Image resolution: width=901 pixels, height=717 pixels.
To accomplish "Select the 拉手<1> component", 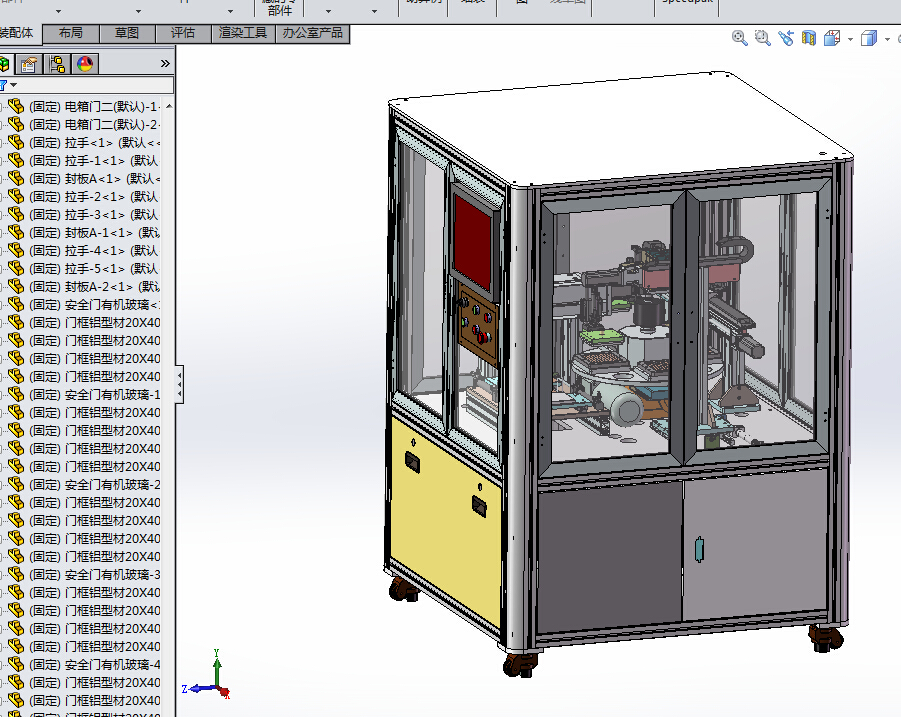I will click(x=95, y=142).
